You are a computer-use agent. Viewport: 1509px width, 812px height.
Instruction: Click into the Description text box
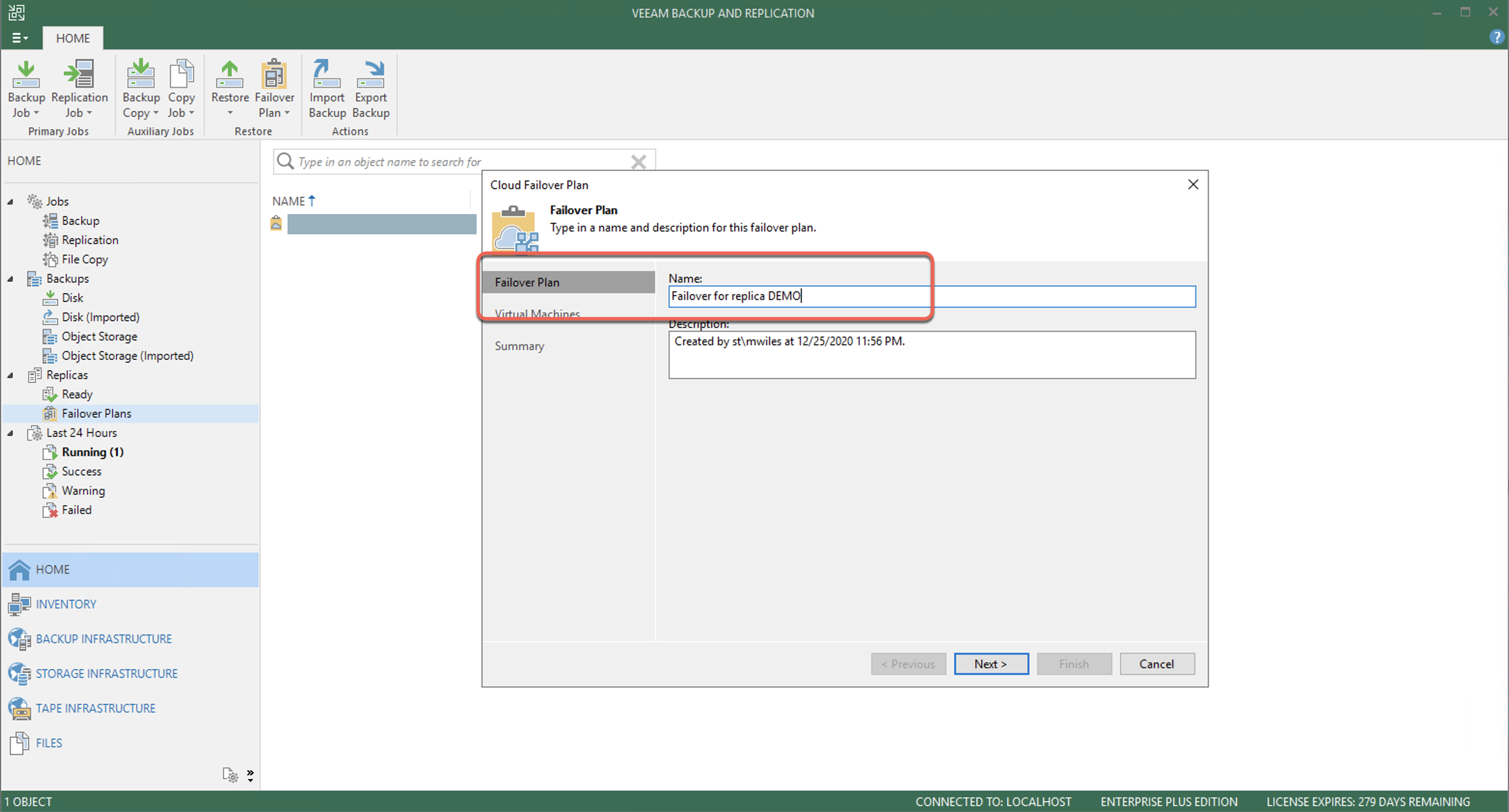tap(932, 355)
